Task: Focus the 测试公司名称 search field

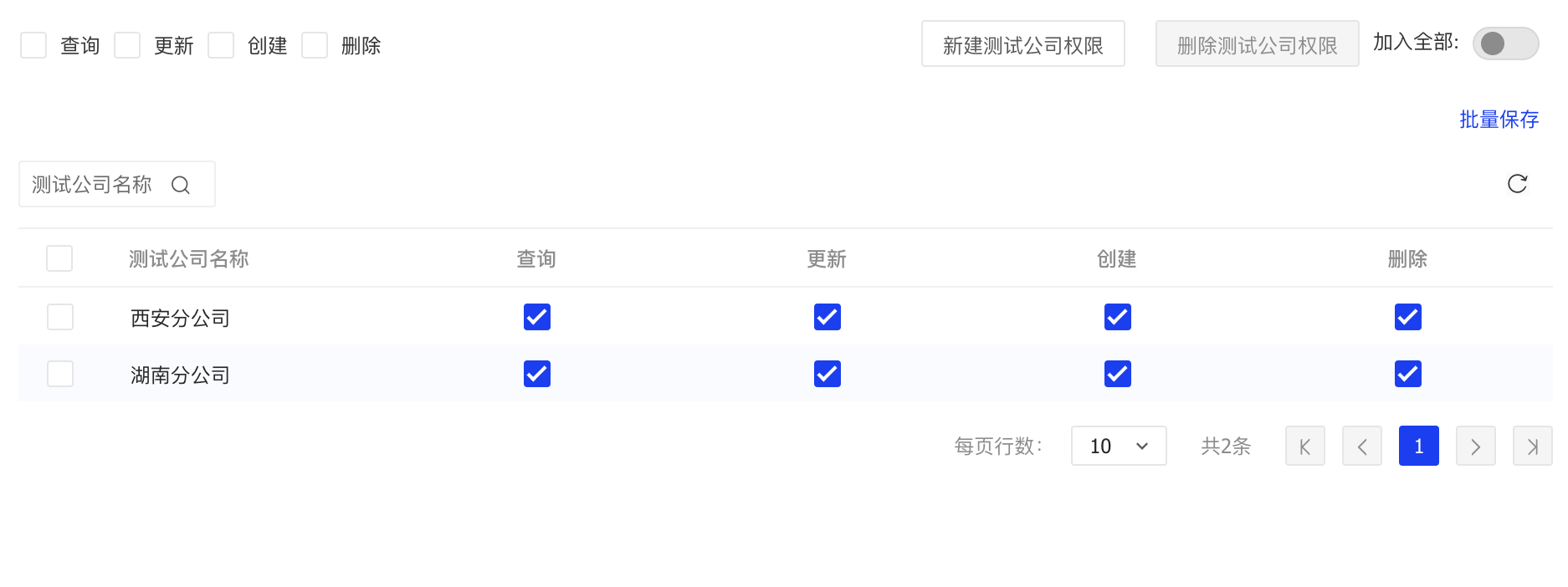Action: tap(117, 184)
